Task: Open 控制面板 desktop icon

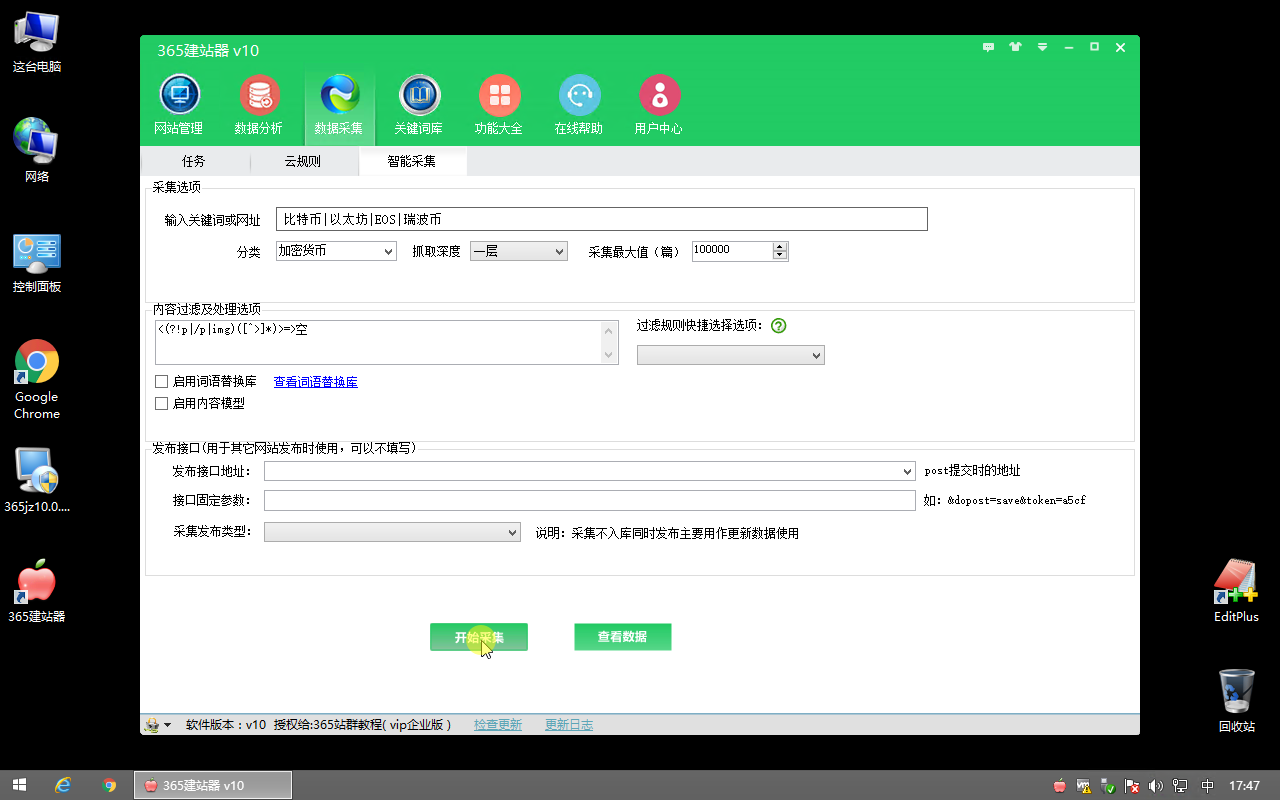Action: (x=37, y=262)
